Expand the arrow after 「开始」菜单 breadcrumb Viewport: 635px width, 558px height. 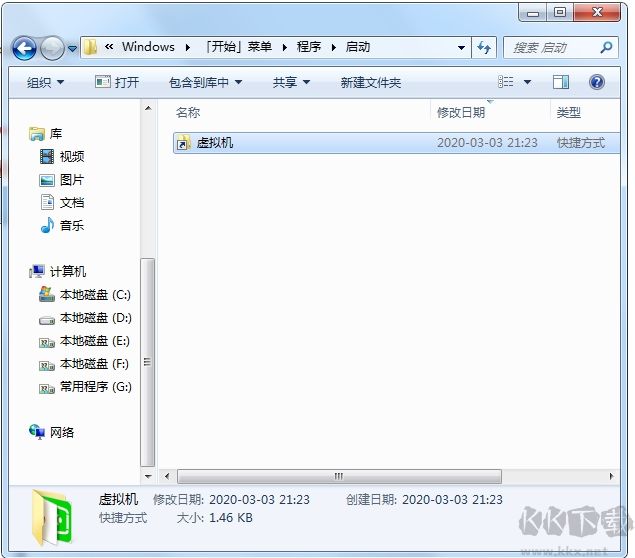pyautogui.click(x=285, y=47)
